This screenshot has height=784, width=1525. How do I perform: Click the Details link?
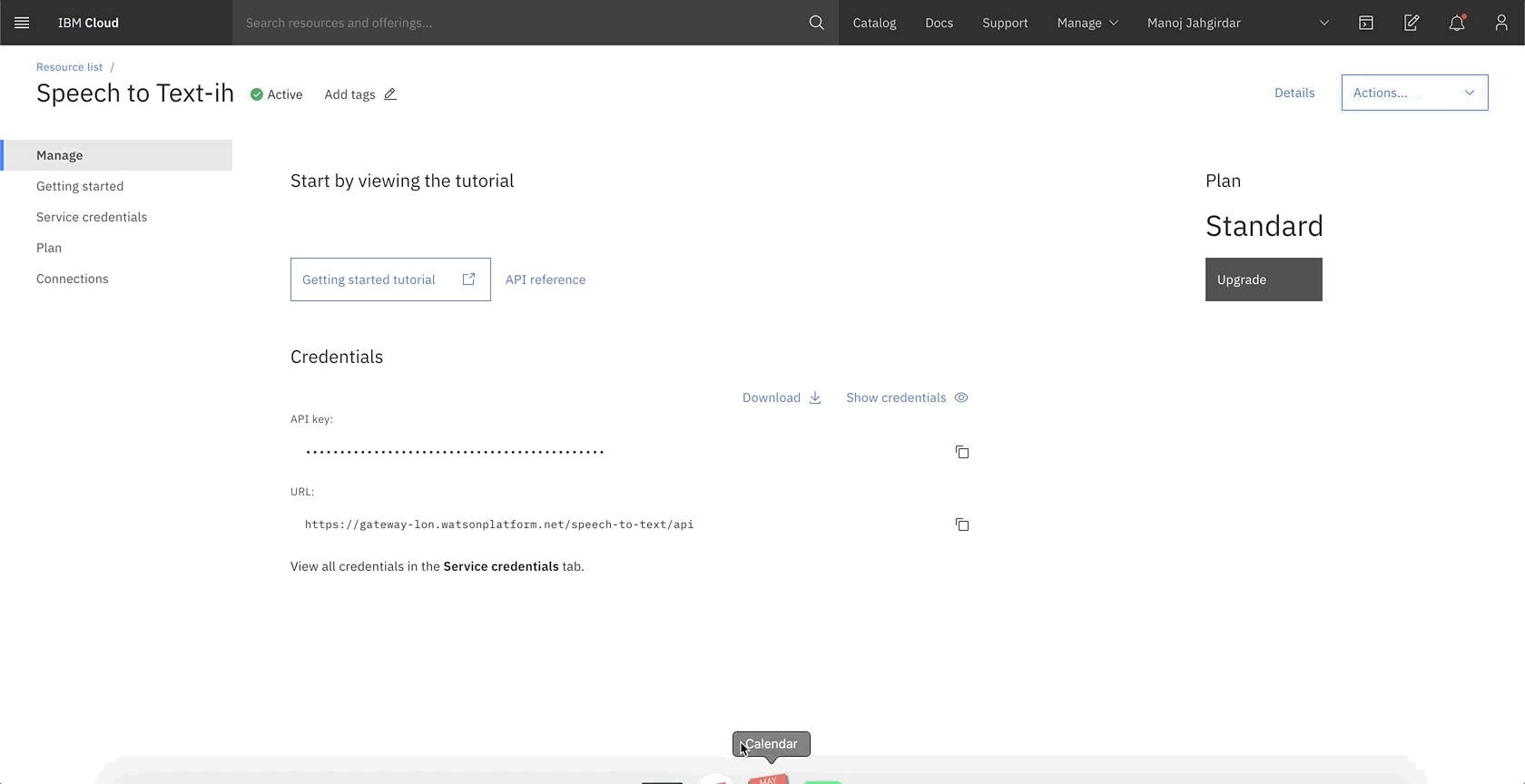pyautogui.click(x=1294, y=93)
